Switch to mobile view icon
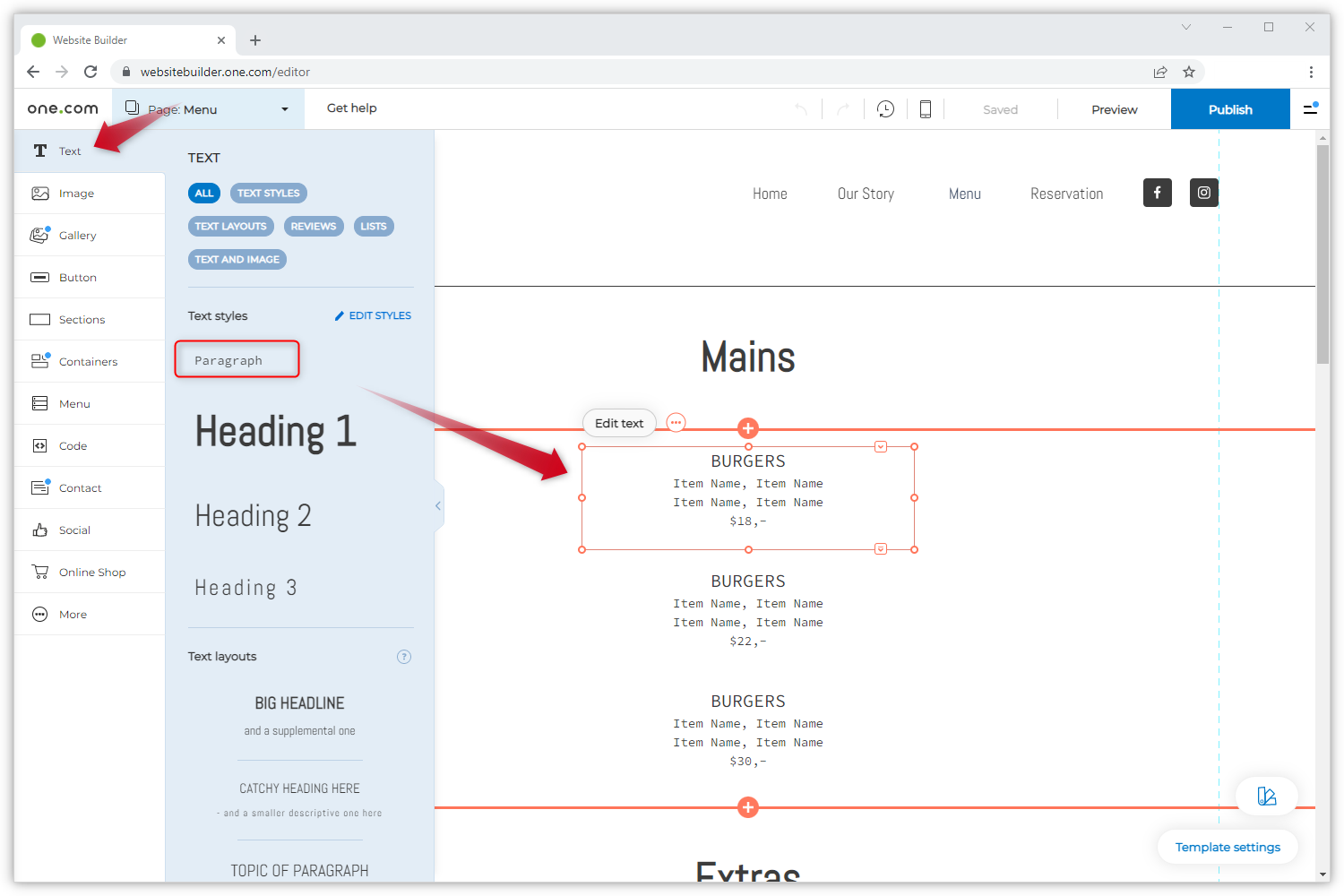This screenshot has width=1344, height=896. (x=926, y=109)
